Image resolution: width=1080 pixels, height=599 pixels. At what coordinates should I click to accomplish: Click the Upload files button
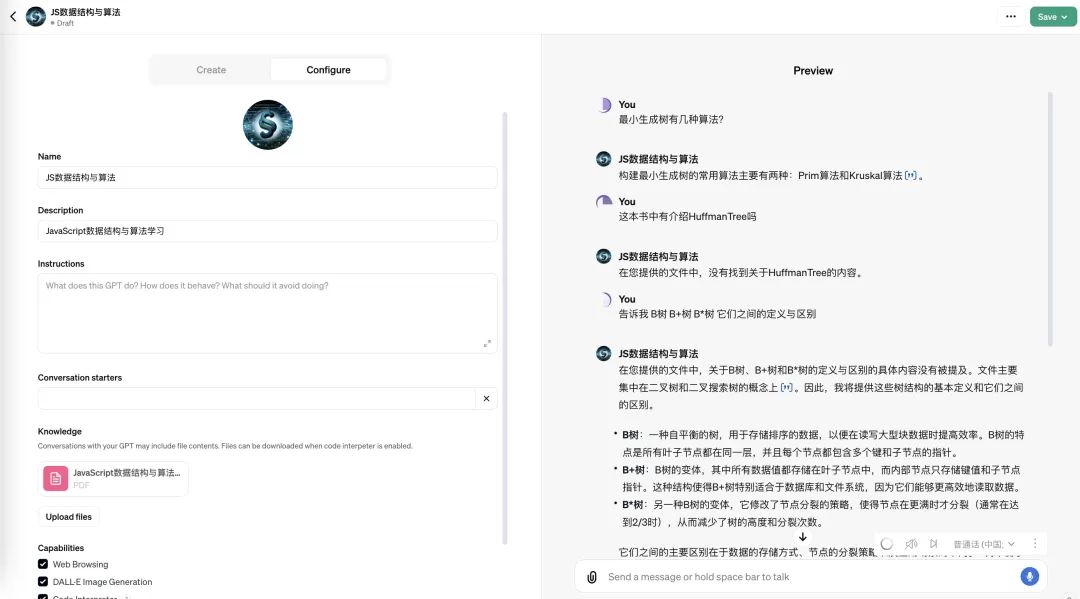(x=69, y=517)
